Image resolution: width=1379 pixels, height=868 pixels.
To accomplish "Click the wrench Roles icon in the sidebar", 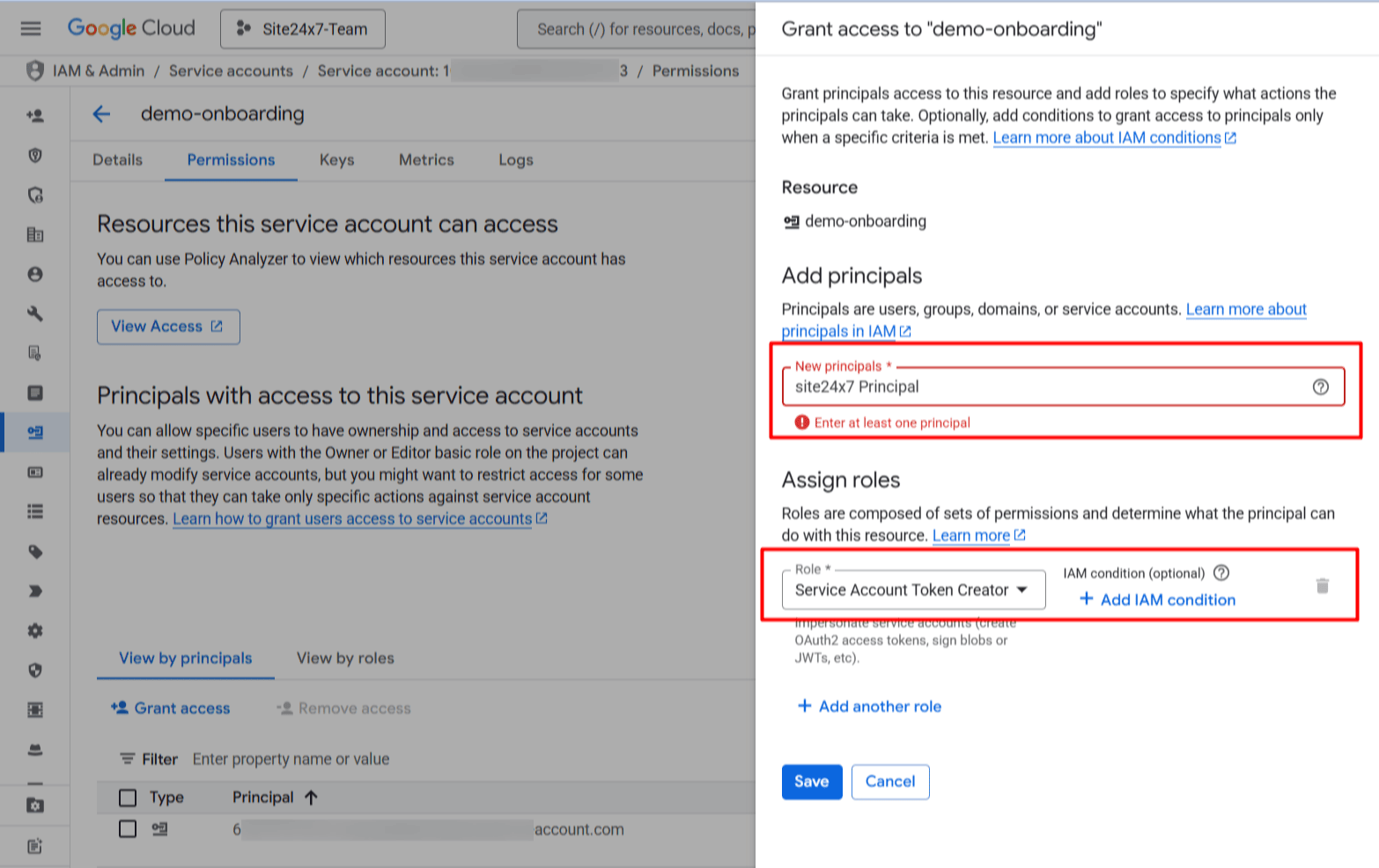I will coord(35,313).
